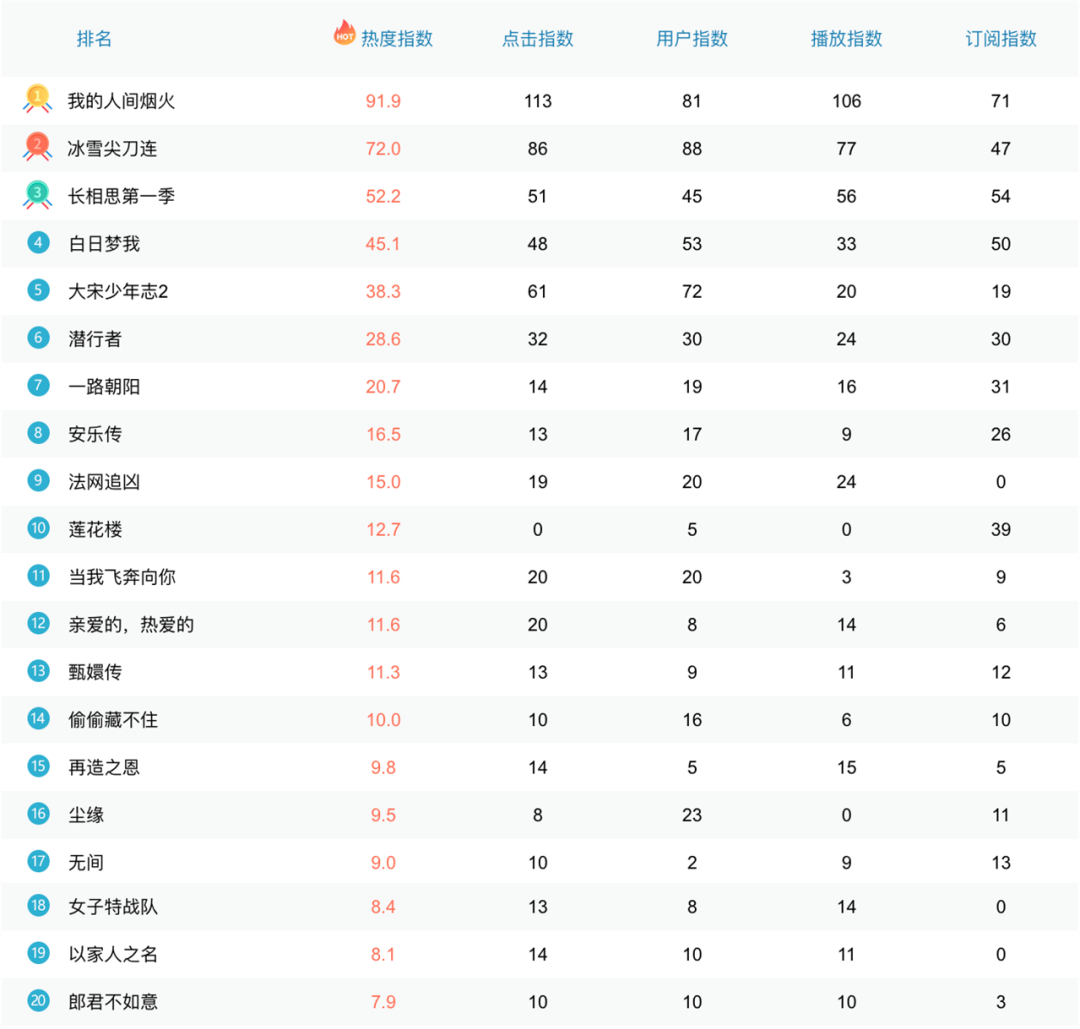Click the HOT flame icon
Image resolution: width=1080 pixels, height=1029 pixels.
[344, 32]
